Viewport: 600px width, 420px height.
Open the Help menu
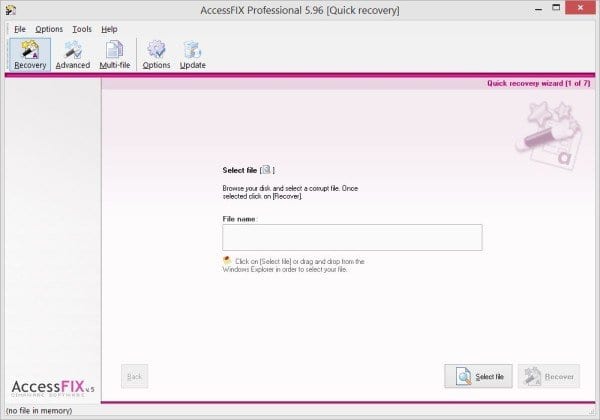click(109, 29)
